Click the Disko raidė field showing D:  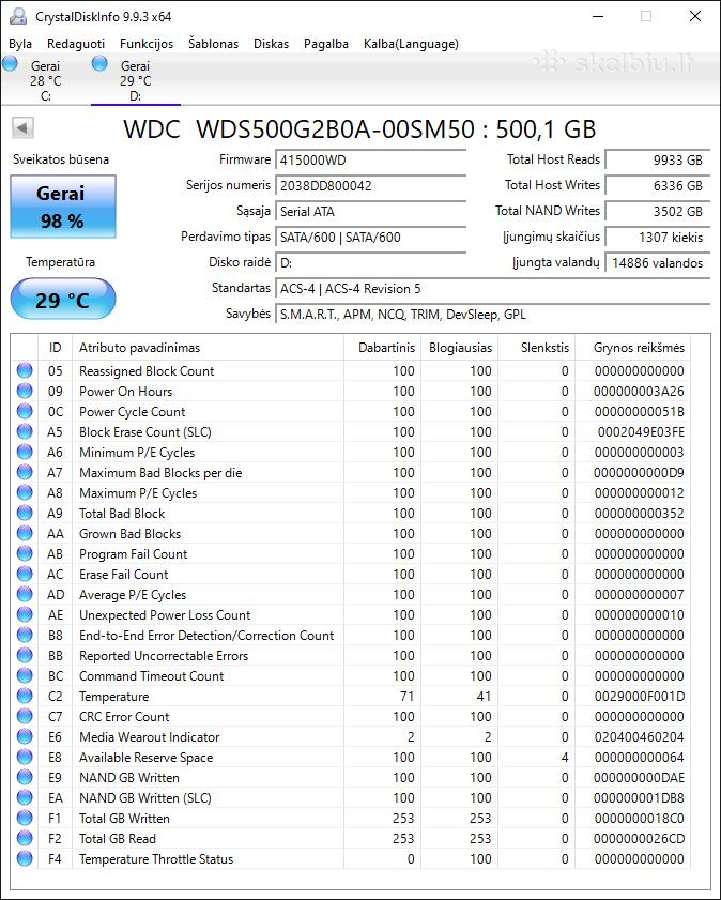371,263
